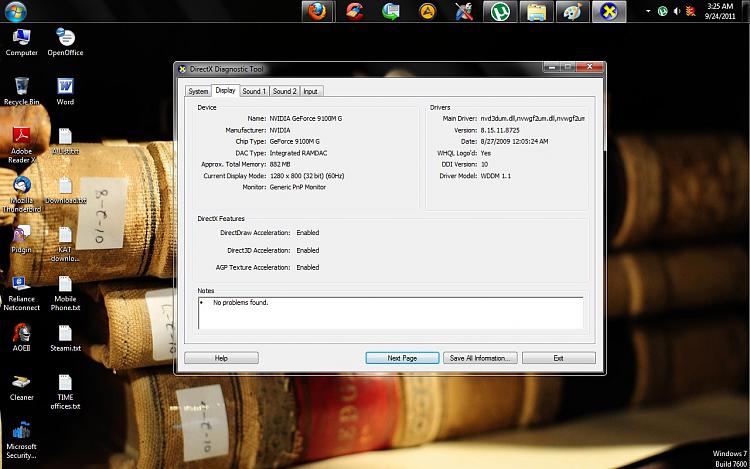
Task: Select the Recycle Bin icon
Action: pos(22,91)
